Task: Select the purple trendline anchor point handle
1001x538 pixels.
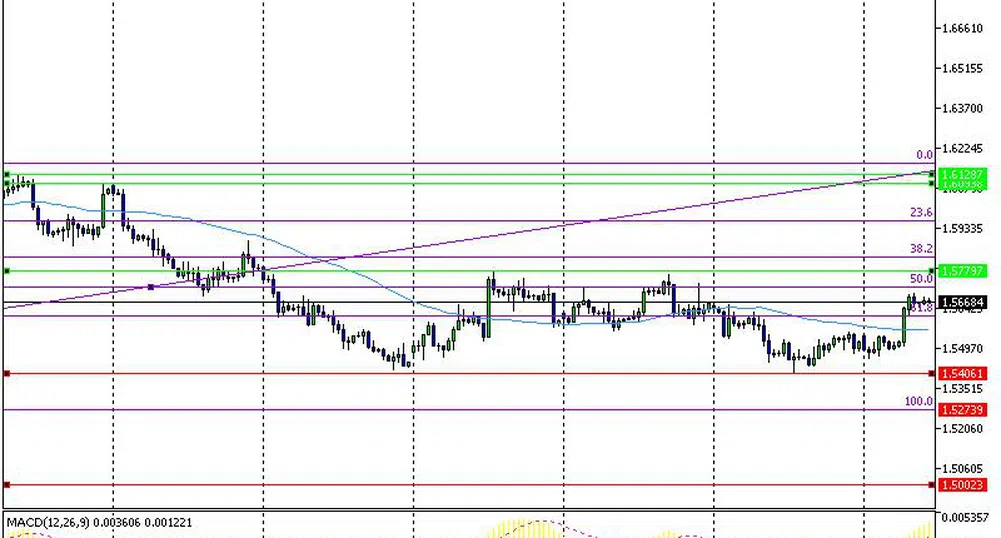Action: (x=150, y=287)
